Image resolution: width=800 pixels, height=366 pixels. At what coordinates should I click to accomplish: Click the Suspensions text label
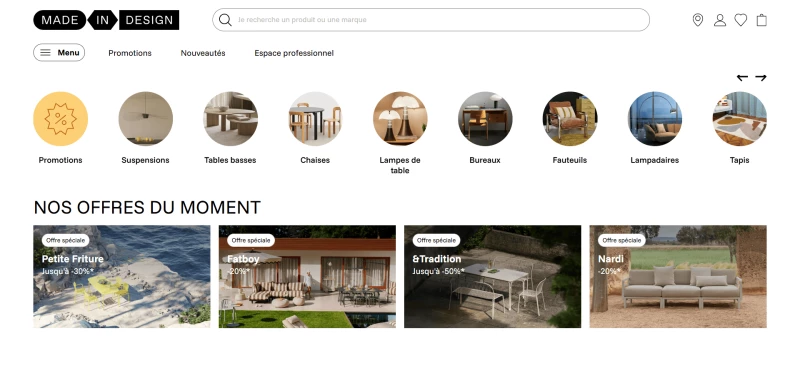coord(145,160)
